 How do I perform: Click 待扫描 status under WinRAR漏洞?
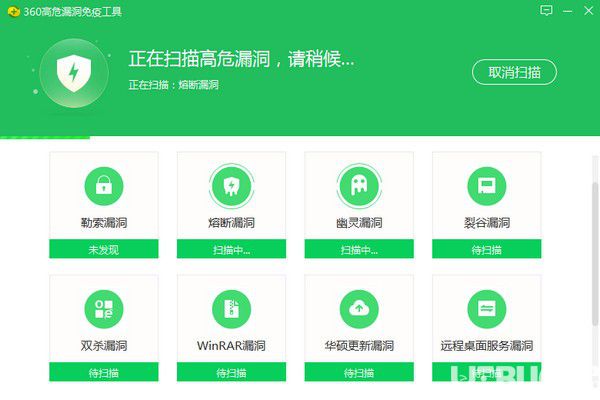click(x=231, y=372)
